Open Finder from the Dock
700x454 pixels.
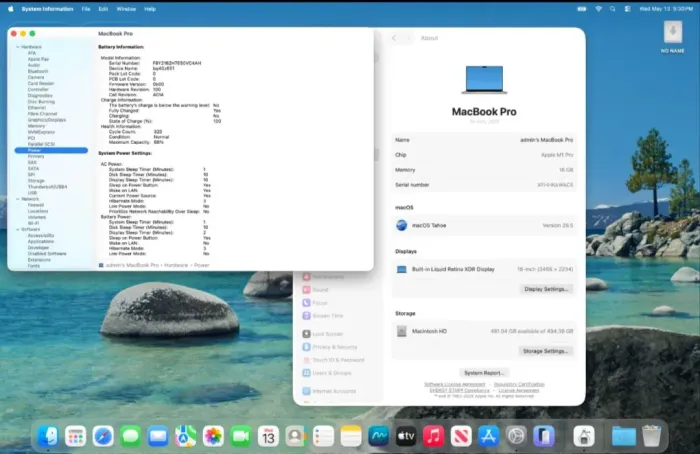pos(48,436)
